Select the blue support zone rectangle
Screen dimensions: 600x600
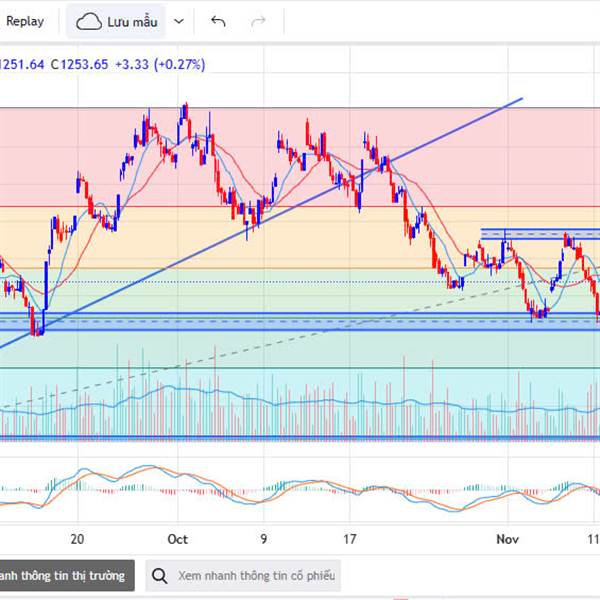pos(300,321)
